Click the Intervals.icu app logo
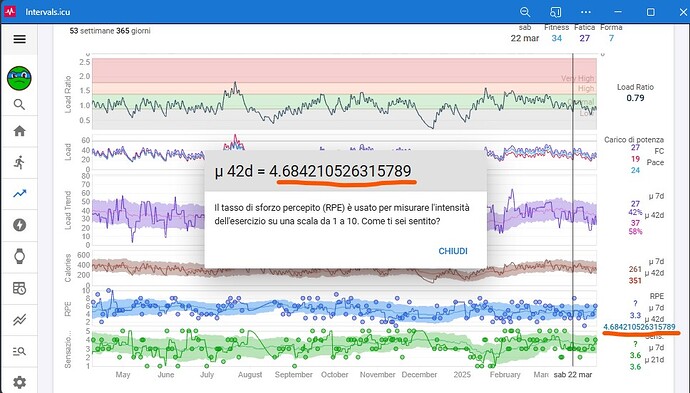Screen dimensions: 690x393 (10, 11)
